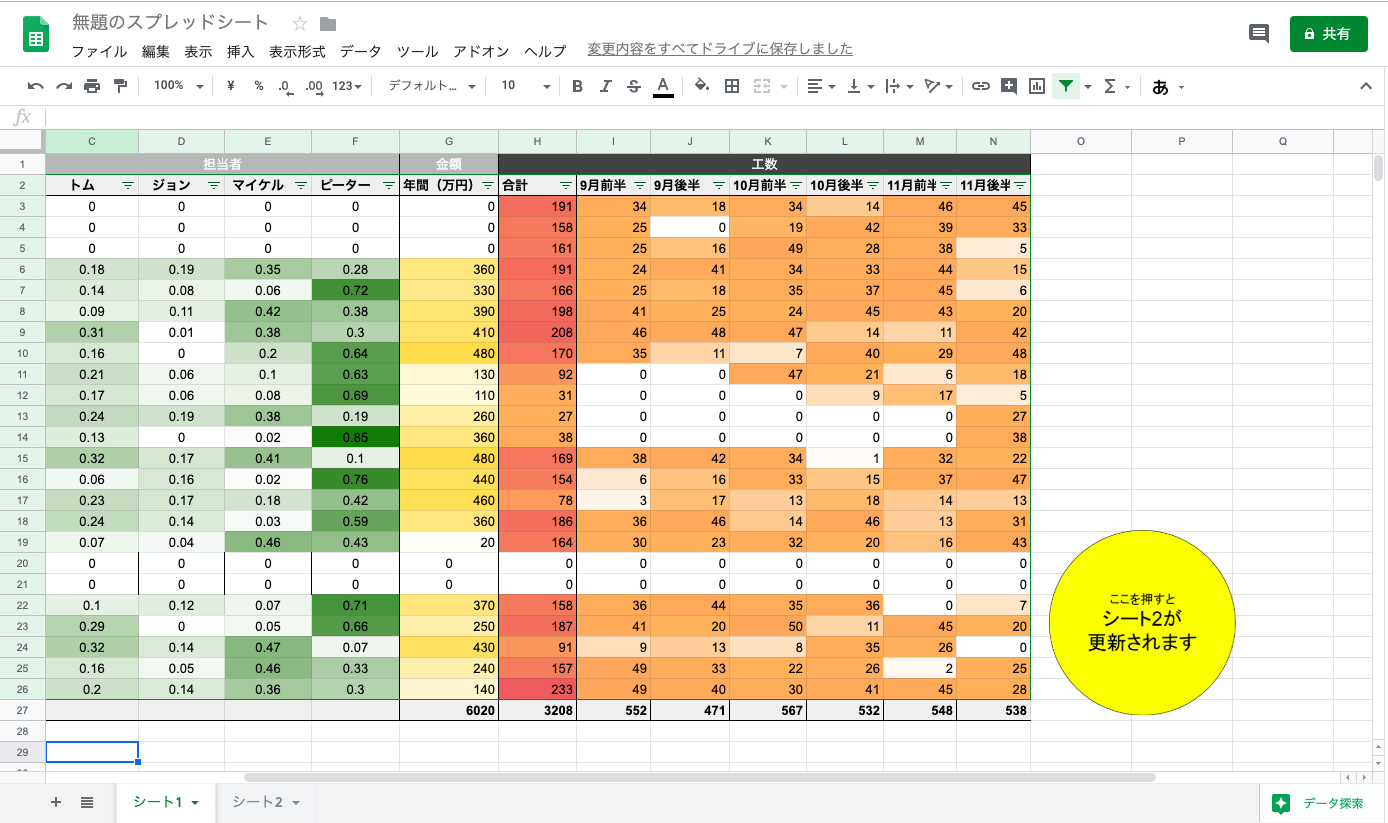Click the merge cells icon
The height and width of the screenshot is (823, 1388).
point(761,86)
